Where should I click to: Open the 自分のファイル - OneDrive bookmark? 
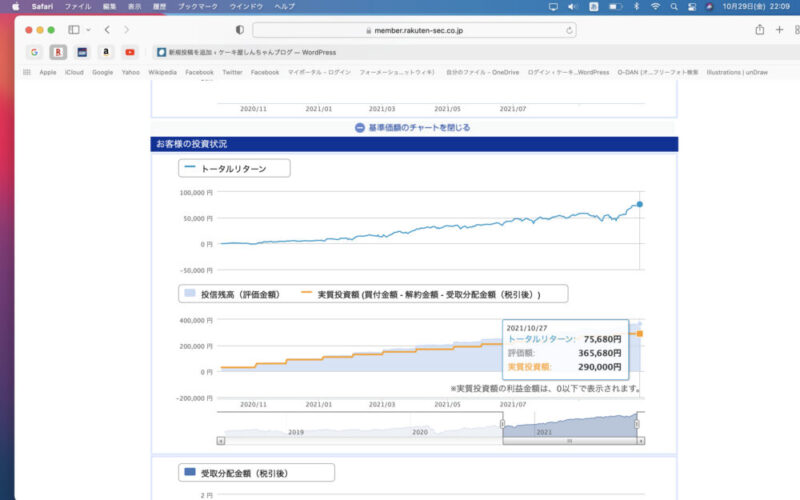coord(482,72)
